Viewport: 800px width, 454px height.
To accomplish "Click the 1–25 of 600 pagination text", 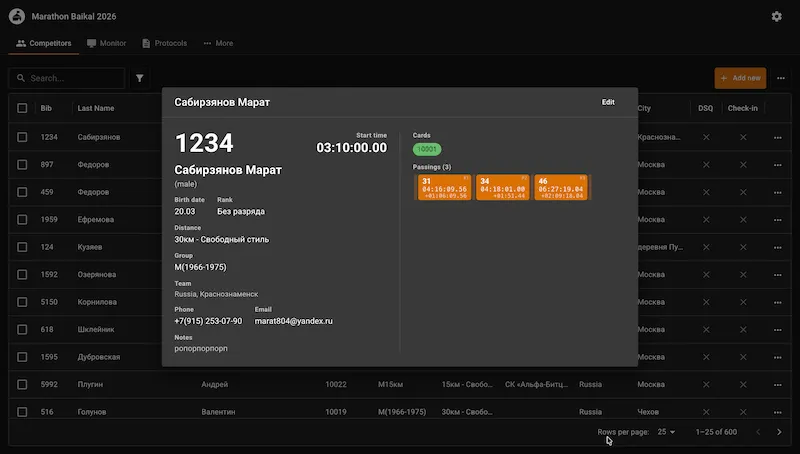I will [x=716, y=432].
